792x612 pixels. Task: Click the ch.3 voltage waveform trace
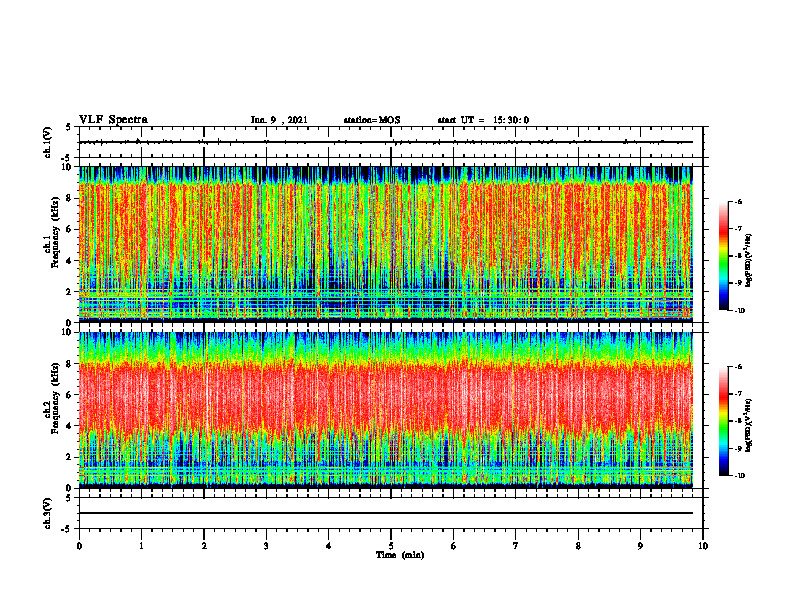[386, 513]
